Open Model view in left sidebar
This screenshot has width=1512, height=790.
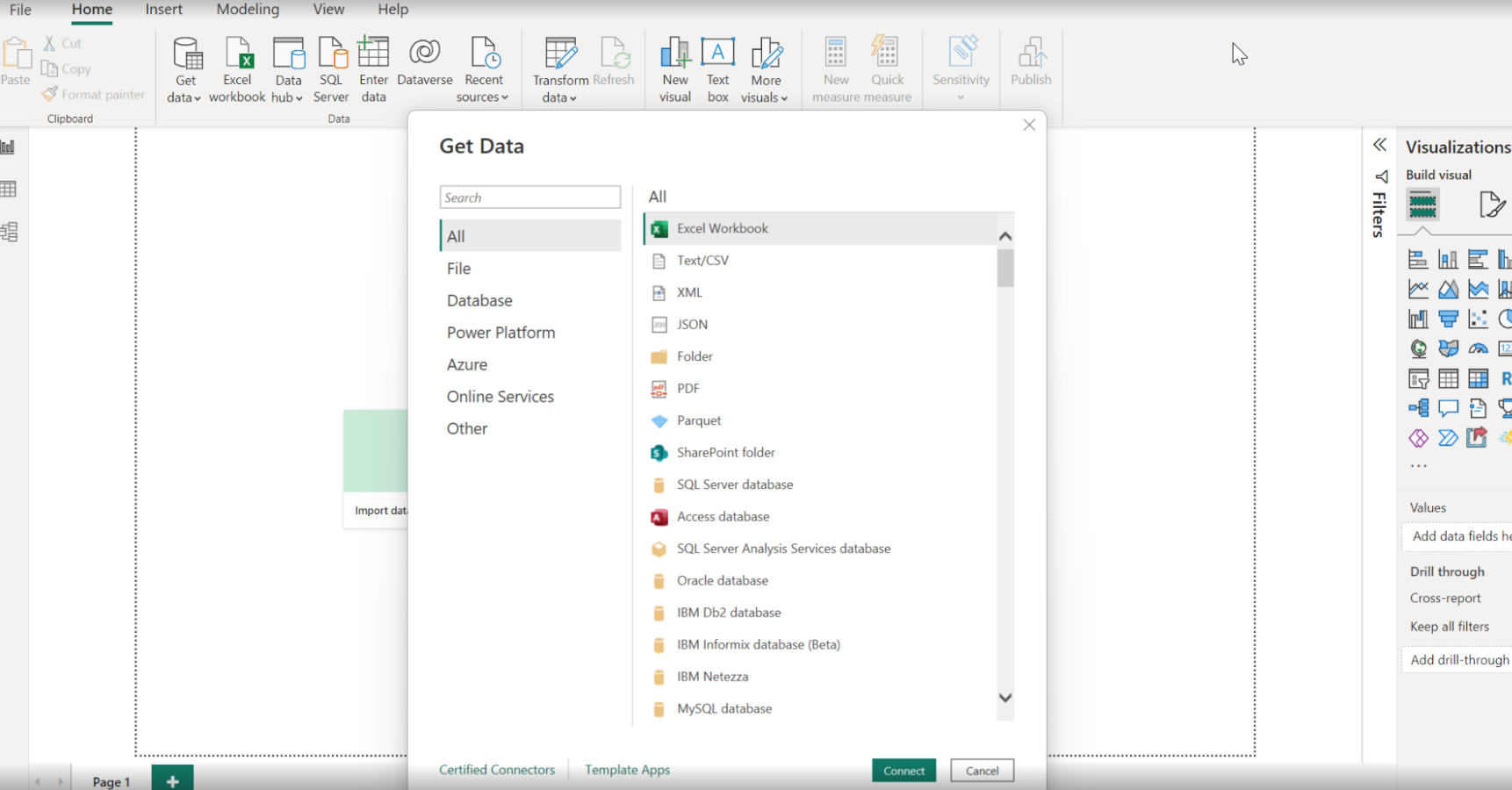point(9,232)
